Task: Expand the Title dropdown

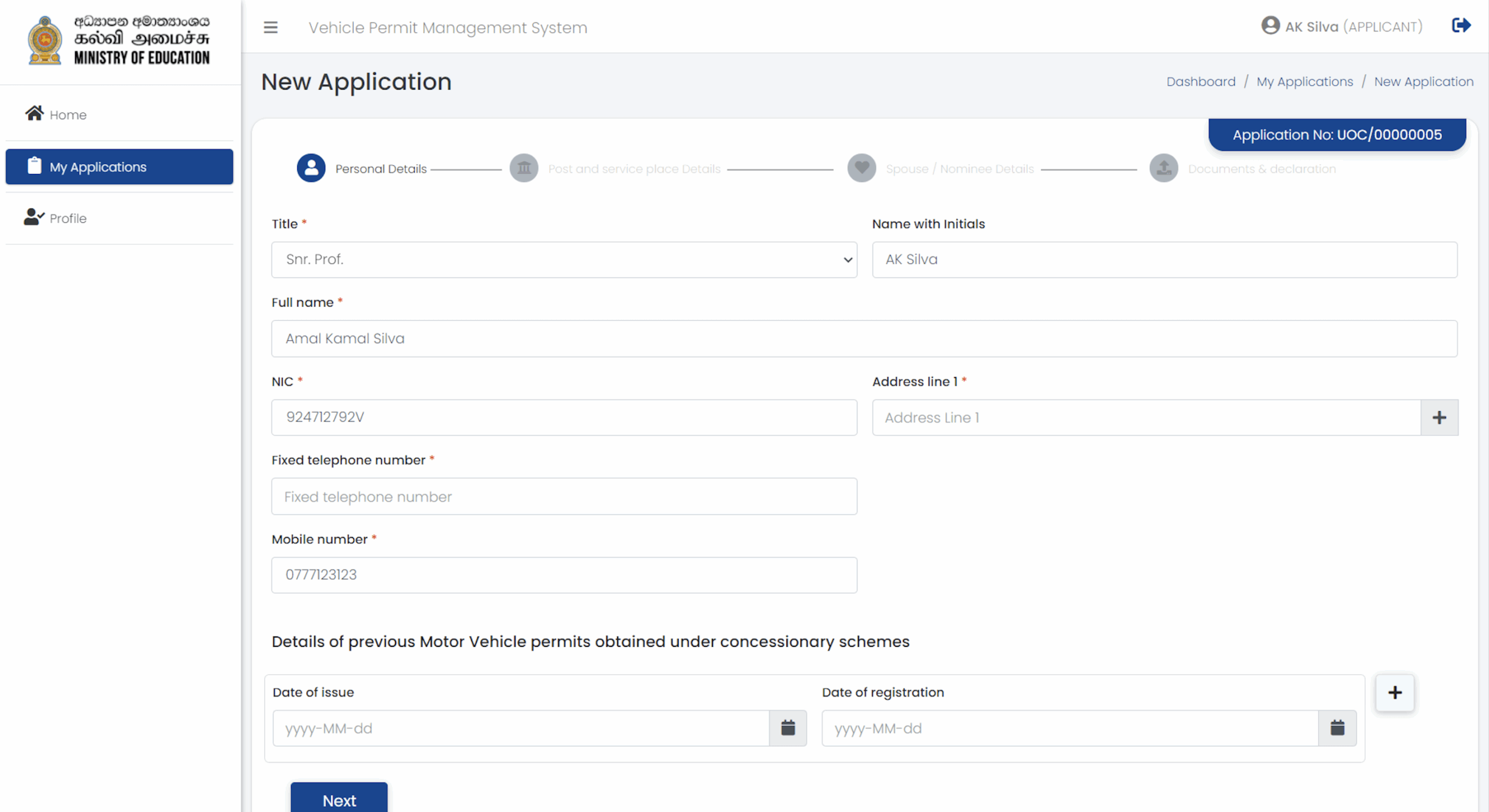Action: (564, 259)
